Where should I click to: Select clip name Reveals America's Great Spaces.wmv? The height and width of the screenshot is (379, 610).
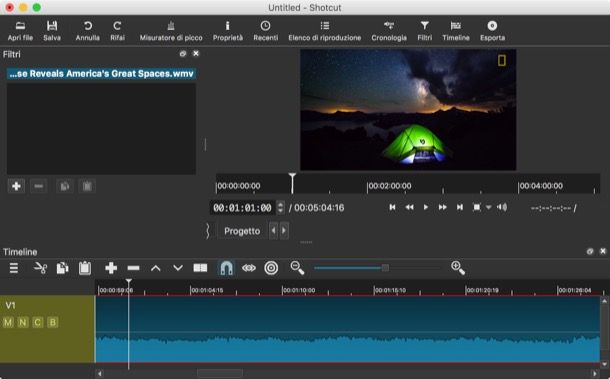(101, 74)
